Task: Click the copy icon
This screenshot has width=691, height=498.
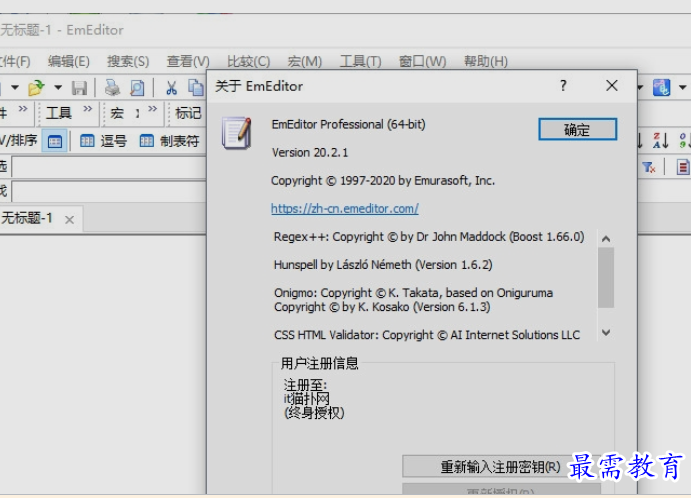Action: (x=196, y=88)
